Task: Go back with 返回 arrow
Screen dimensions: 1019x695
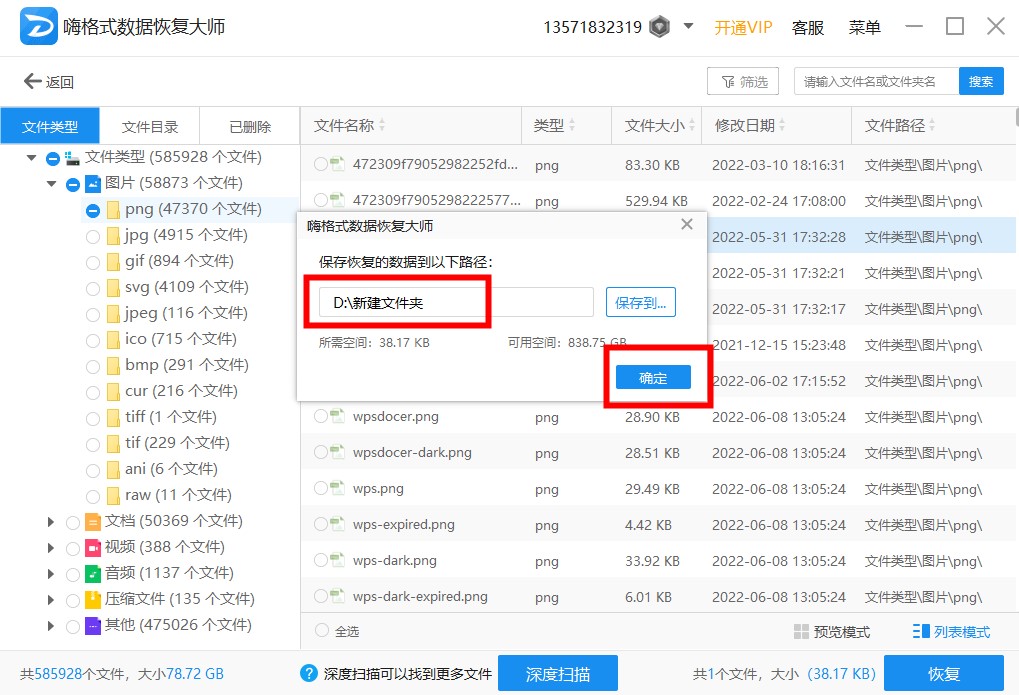Action: [49, 81]
